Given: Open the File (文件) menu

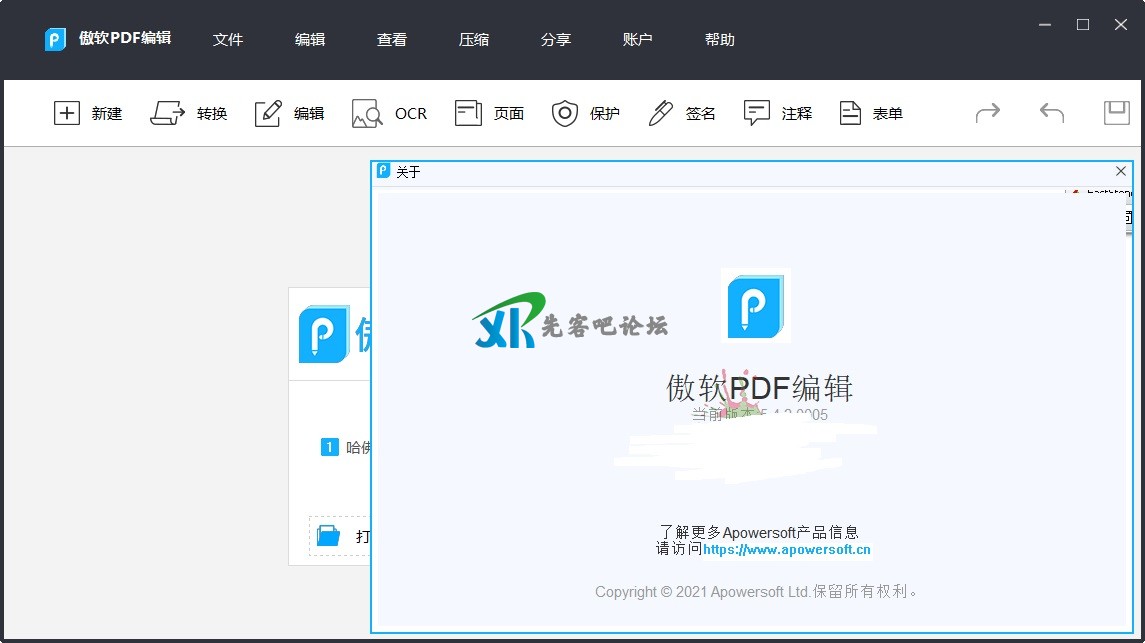Looking at the screenshot, I should pos(228,40).
